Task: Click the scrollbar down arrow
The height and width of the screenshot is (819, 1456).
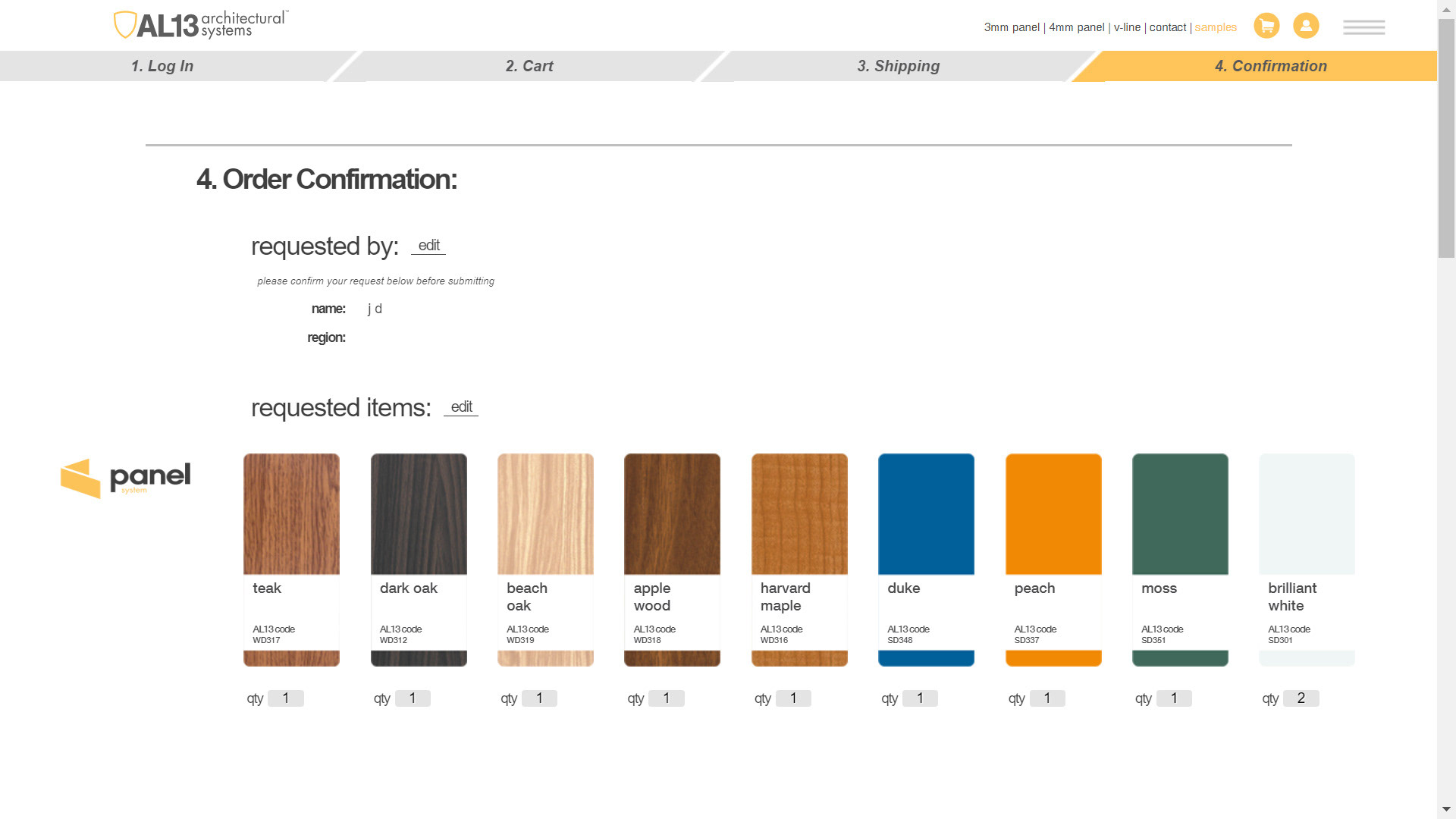Action: click(x=1446, y=809)
